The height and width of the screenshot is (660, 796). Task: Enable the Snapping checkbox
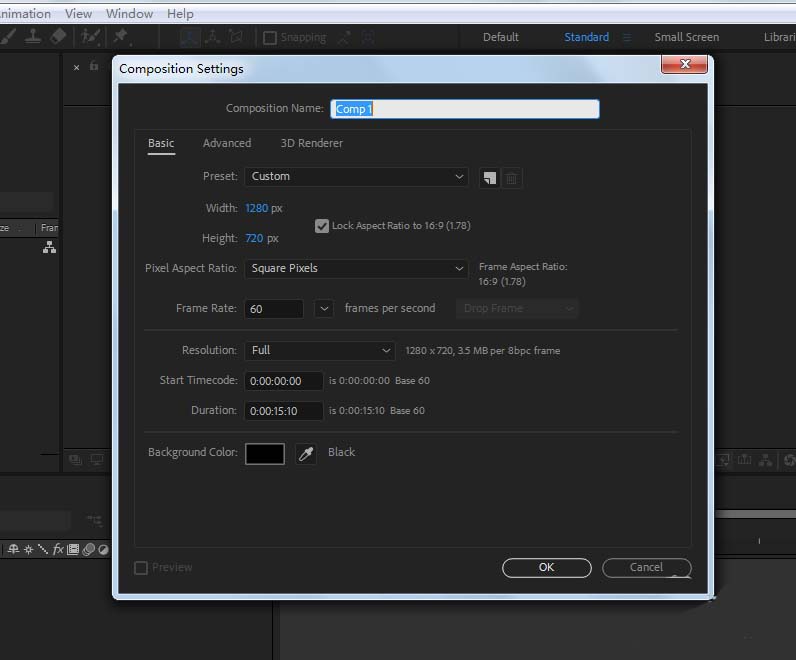click(270, 38)
